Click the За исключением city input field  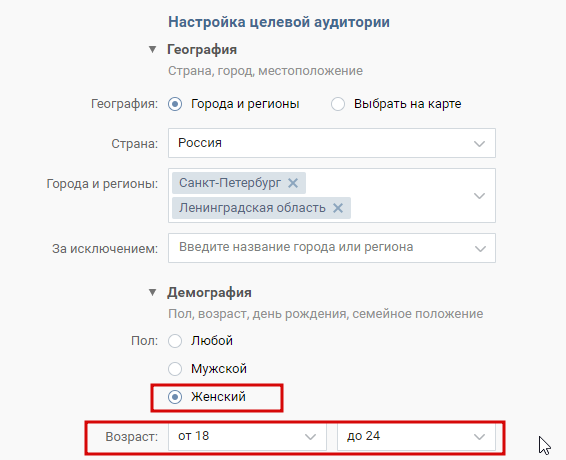pyautogui.click(x=332, y=248)
